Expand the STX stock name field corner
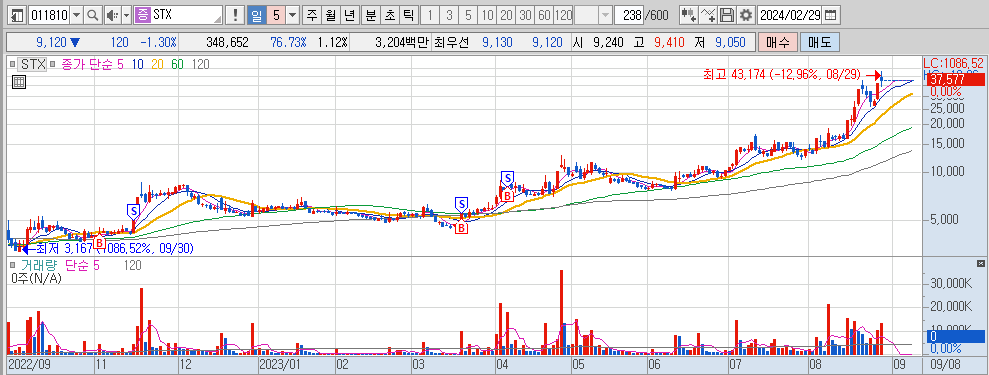Screen dimensions: 989x375 pyautogui.click(x=219, y=19)
